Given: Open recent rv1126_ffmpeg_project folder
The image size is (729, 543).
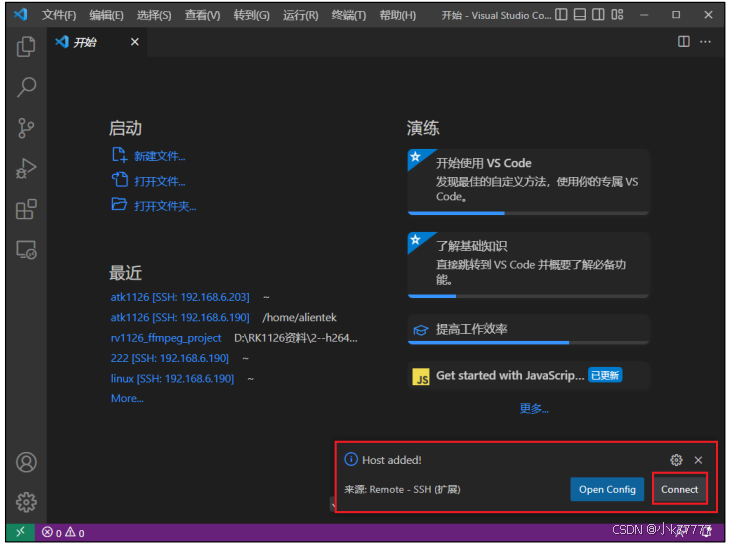Looking at the screenshot, I should pyautogui.click(x=166, y=338).
